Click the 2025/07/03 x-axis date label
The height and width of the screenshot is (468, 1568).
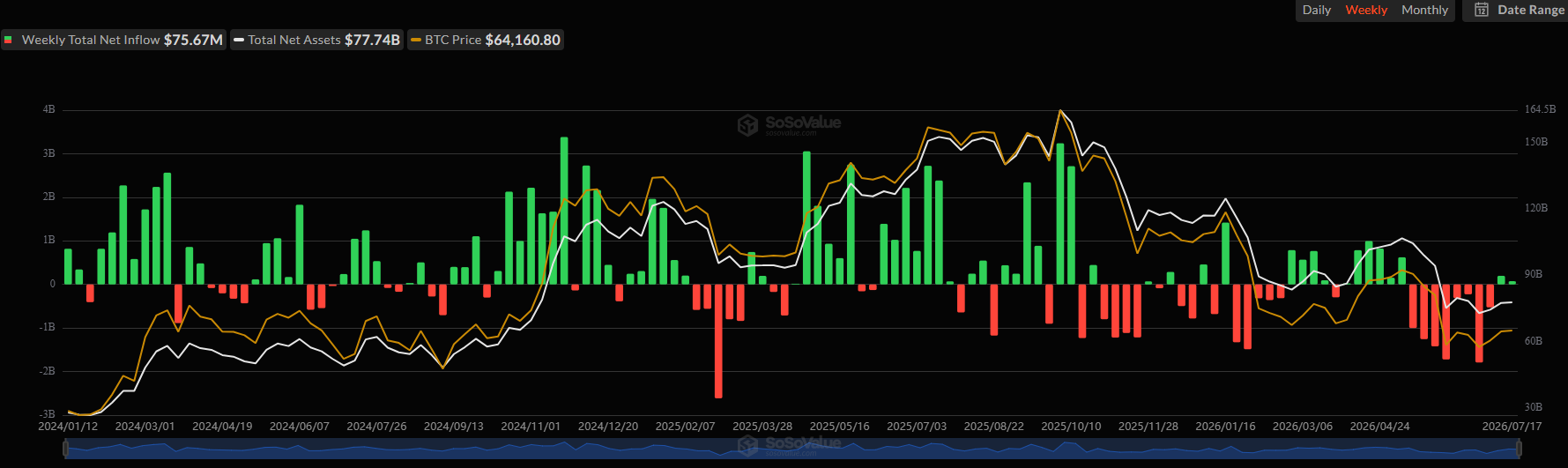(917, 427)
